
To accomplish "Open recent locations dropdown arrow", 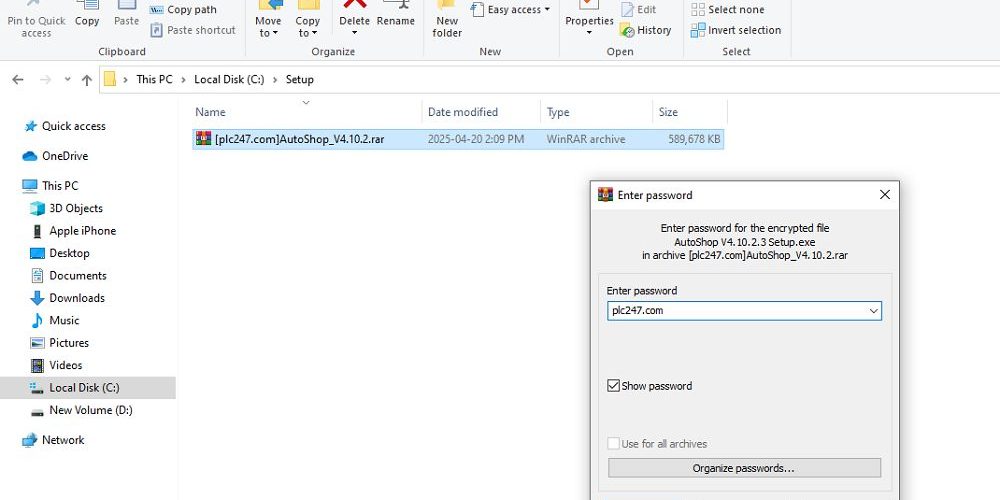I will [x=68, y=80].
